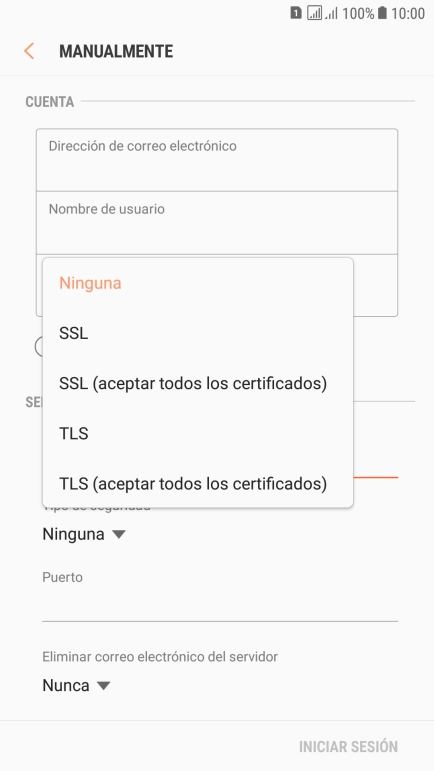This screenshot has width=434, height=771.
Task: Tap the 10:00 clock in status bar
Action: [x=407, y=13]
